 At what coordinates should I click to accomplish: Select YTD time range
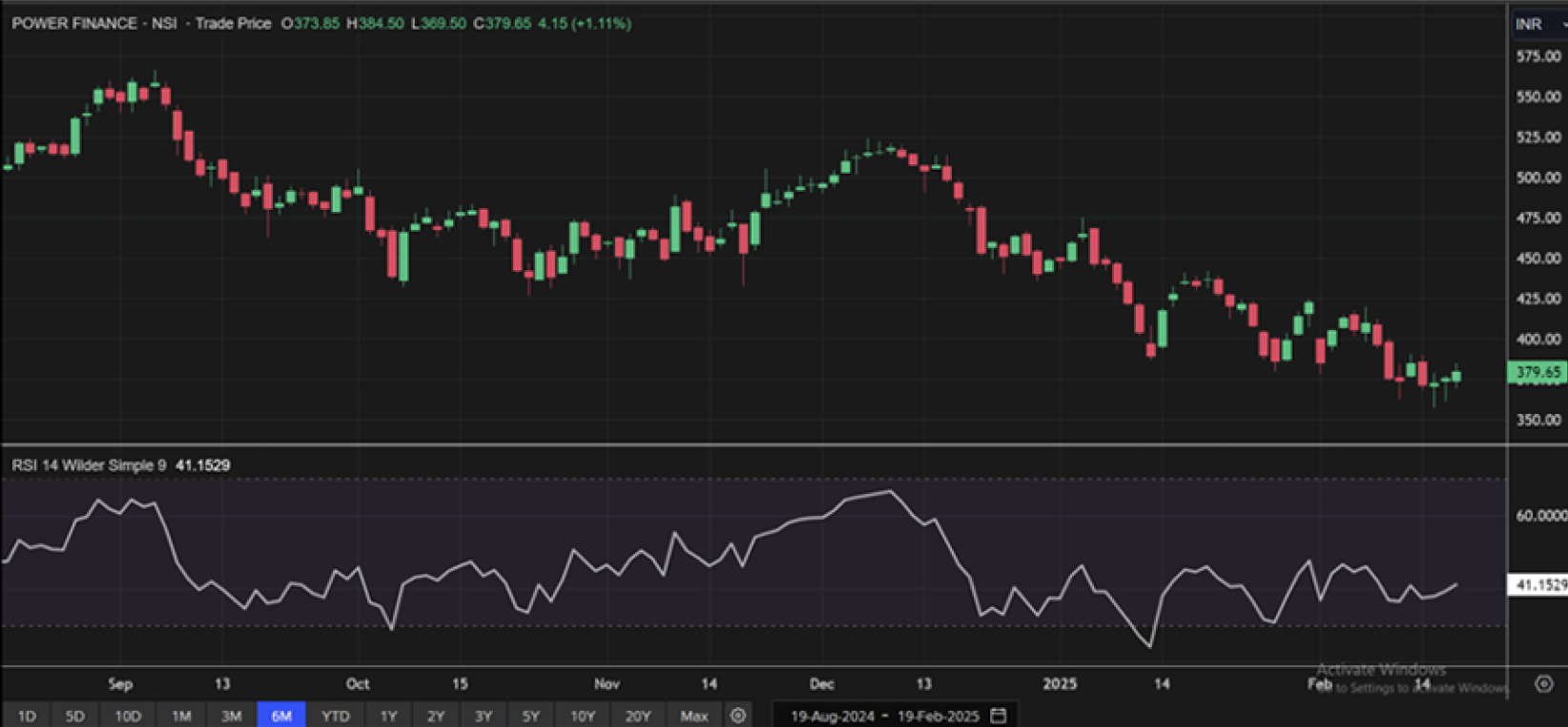pos(335,716)
